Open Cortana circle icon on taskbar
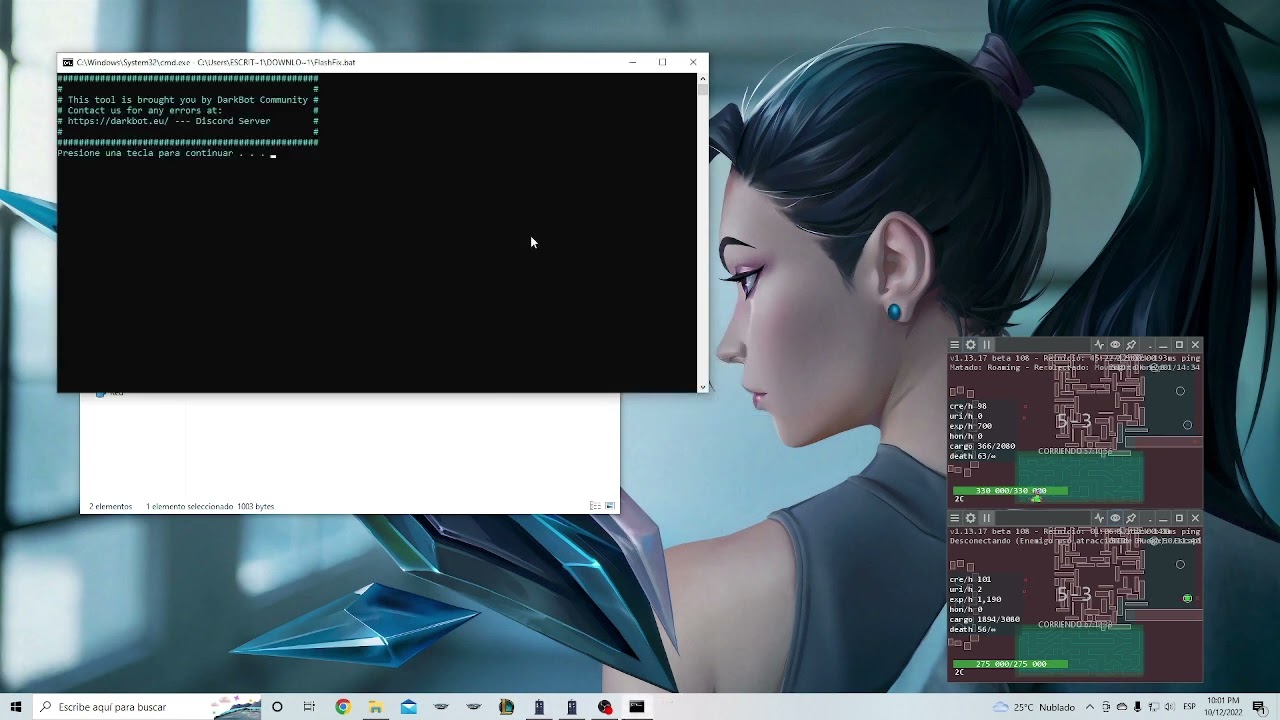 point(277,707)
